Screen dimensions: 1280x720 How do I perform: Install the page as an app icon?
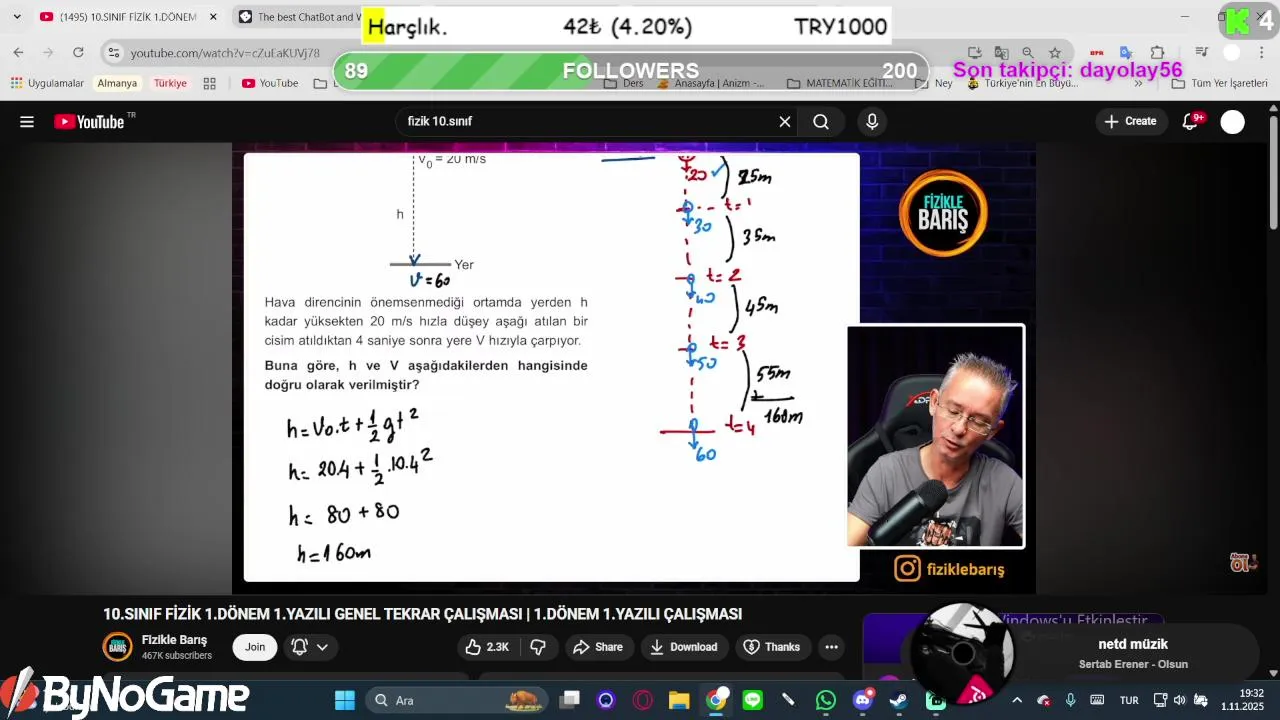click(975, 53)
